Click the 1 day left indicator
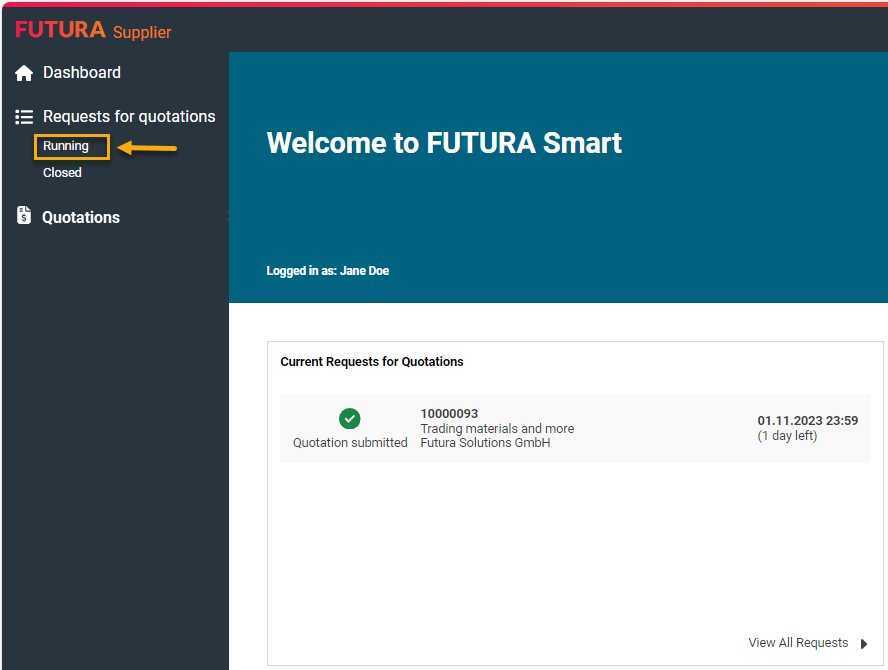888x670 pixels. click(787, 436)
